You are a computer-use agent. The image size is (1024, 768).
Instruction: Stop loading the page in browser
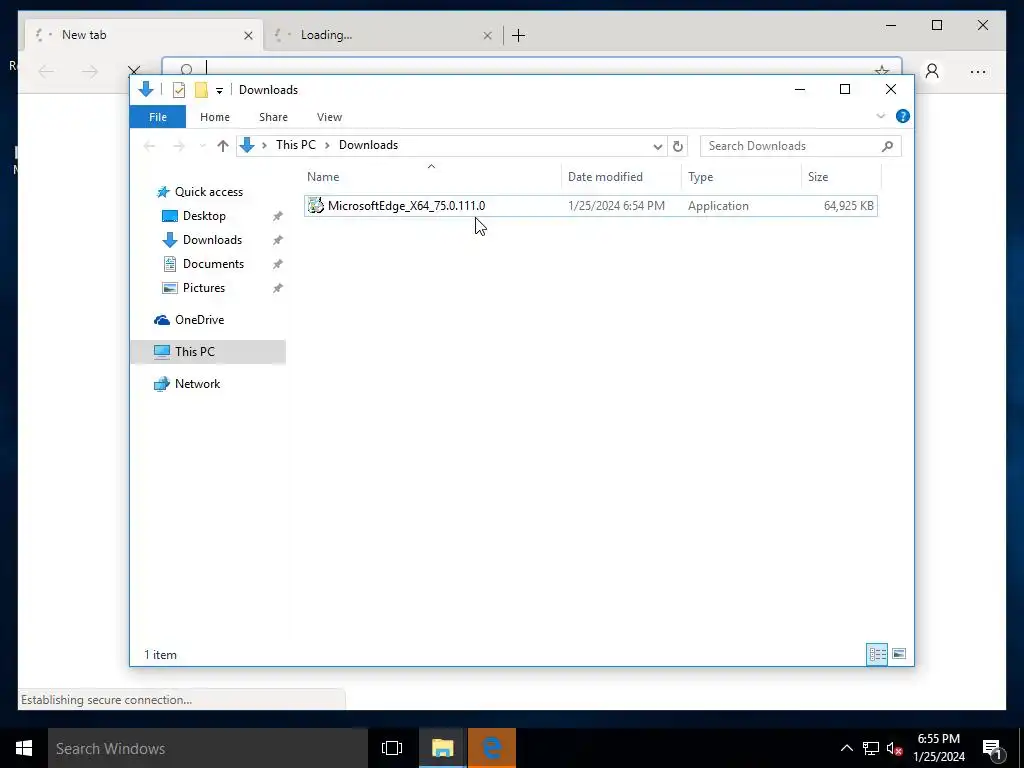(134, 70)
